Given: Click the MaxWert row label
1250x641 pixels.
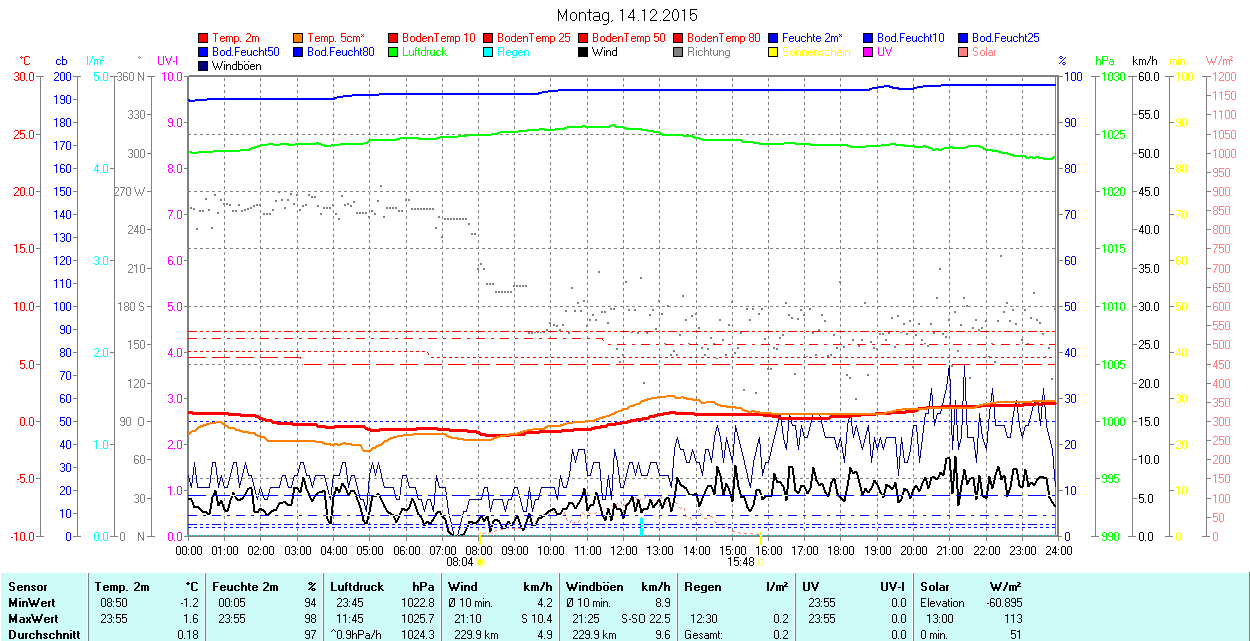Looking at the screenshot, I should tap(32, 619).
